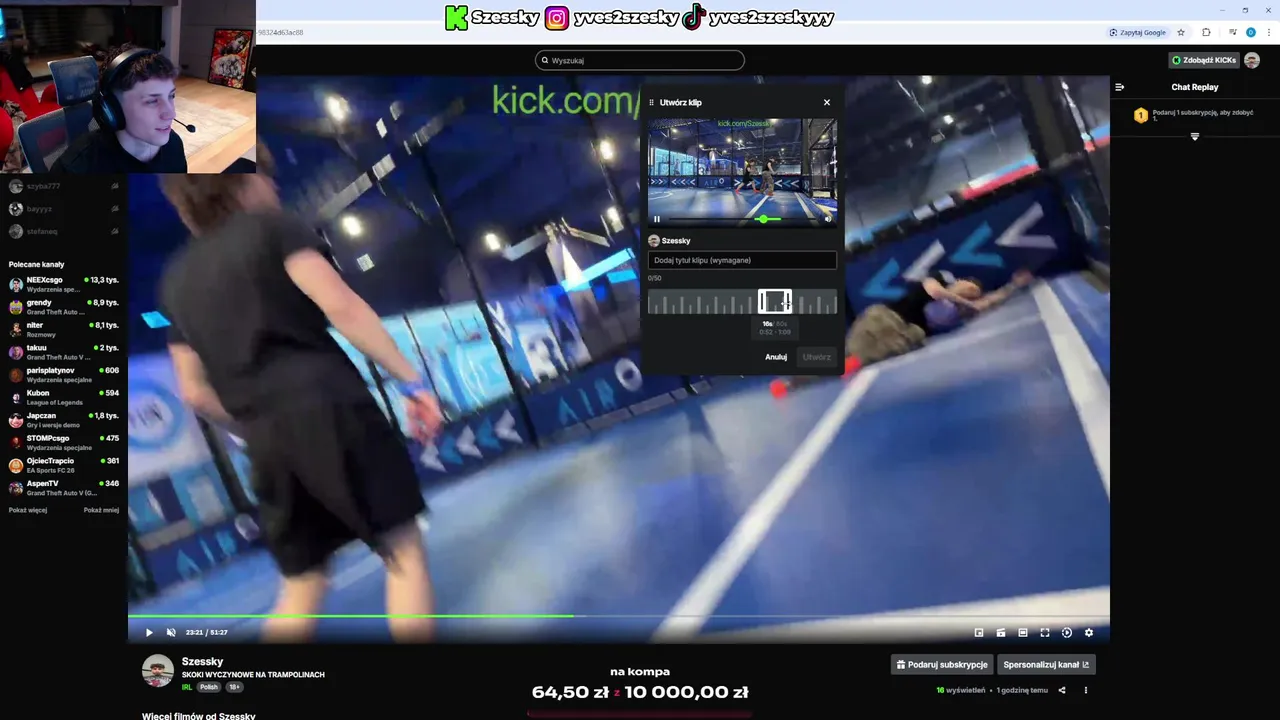Open the takuu recommended channel
The image size is (1280, 720).
pyautogui.click(x=63, y=352)
